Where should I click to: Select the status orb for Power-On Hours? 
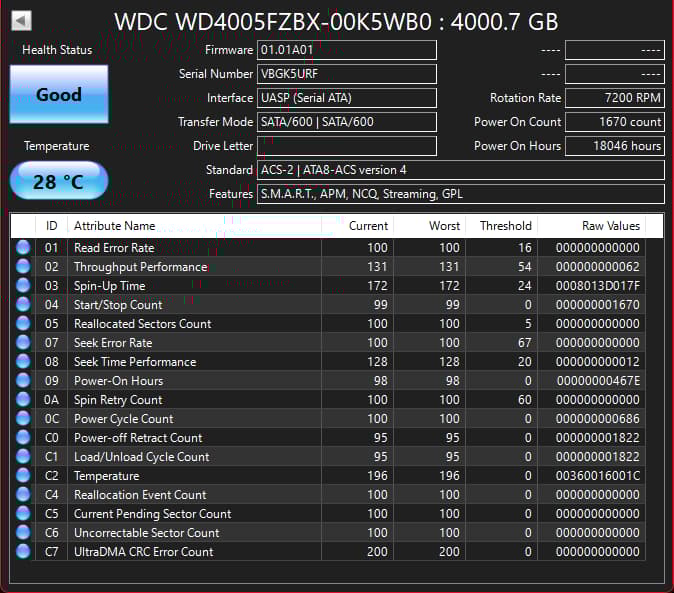23,380
